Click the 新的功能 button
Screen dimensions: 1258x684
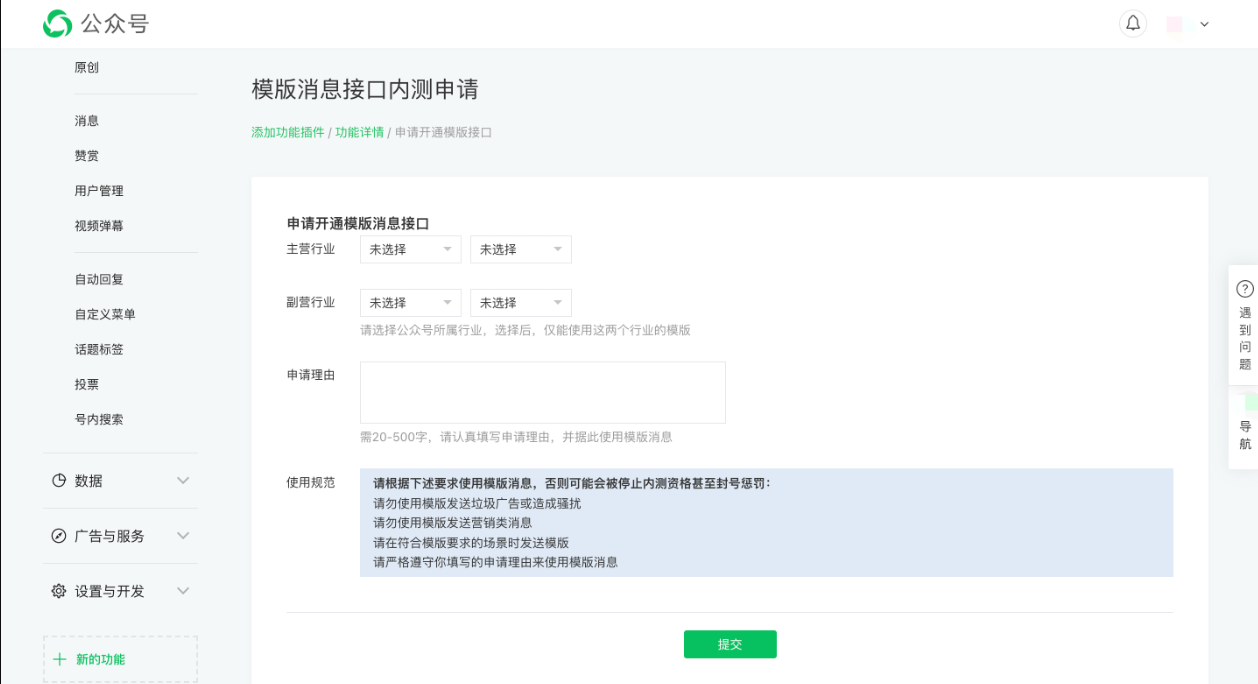pos(120,660)
